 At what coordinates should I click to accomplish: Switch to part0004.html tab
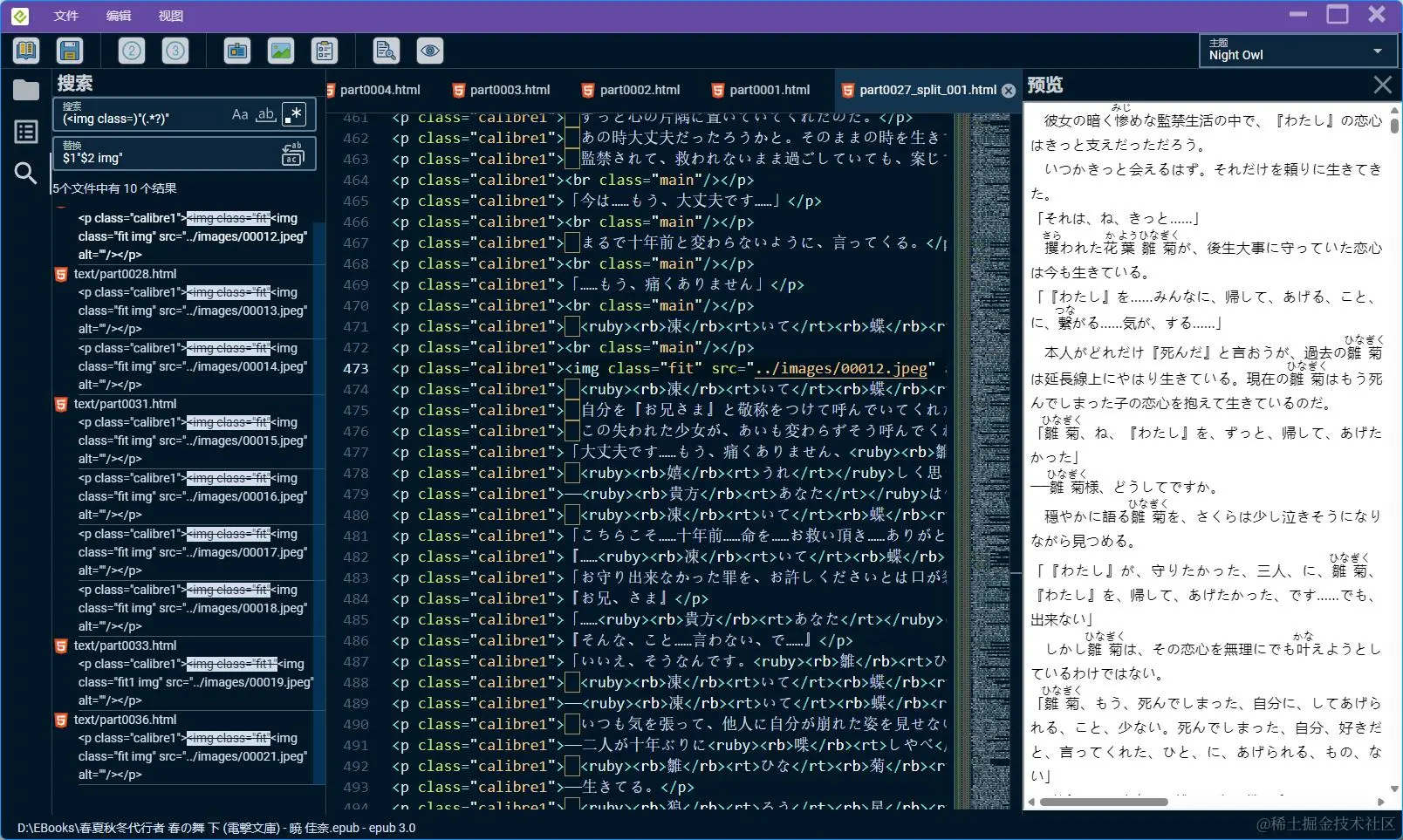click(x=380, y=90)
